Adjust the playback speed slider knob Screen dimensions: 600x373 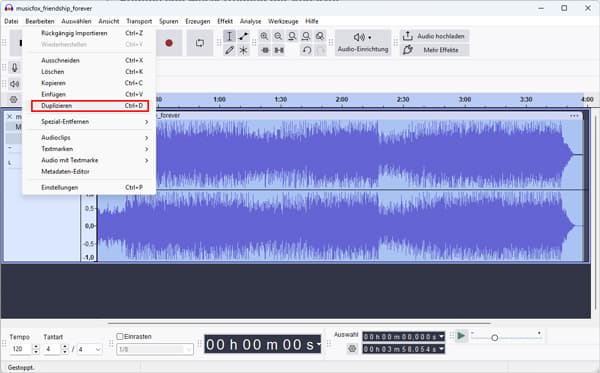tap(494, 338)
